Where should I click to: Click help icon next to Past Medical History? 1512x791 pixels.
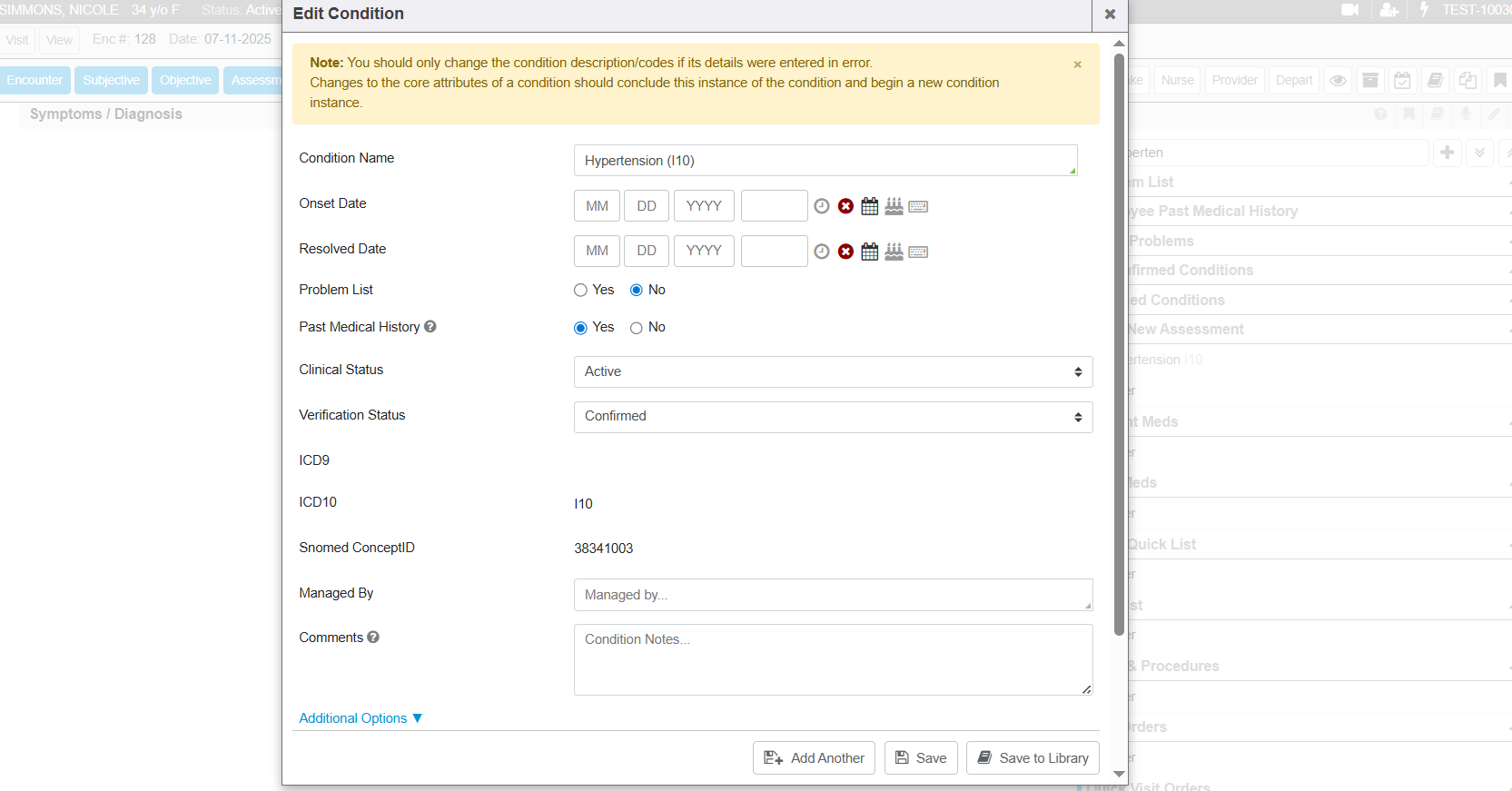pos(430,327)
